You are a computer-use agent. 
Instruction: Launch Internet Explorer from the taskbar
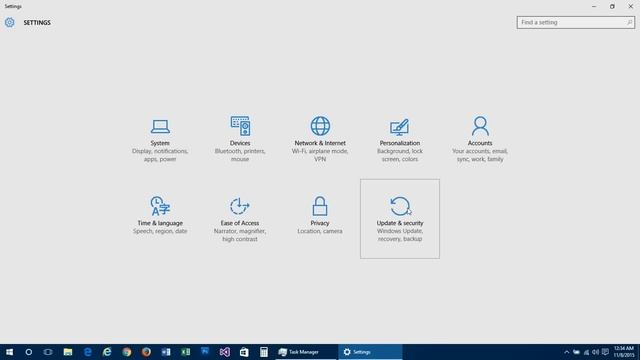click(x=107, y=352)
